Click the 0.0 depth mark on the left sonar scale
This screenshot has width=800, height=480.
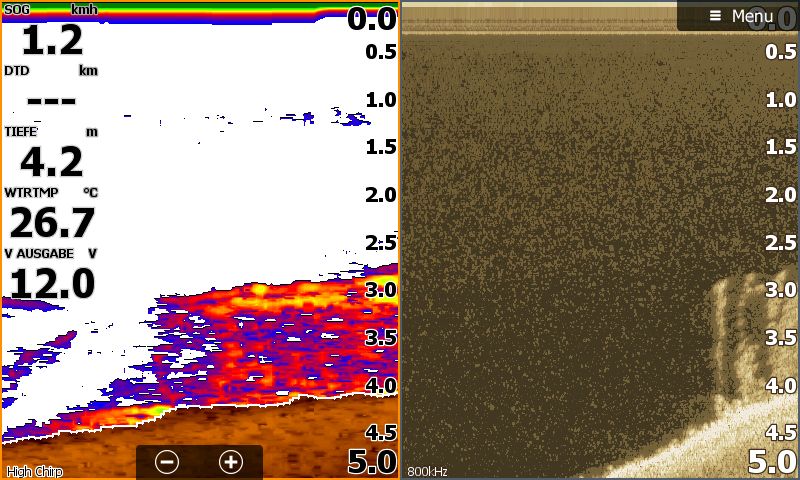372,18
